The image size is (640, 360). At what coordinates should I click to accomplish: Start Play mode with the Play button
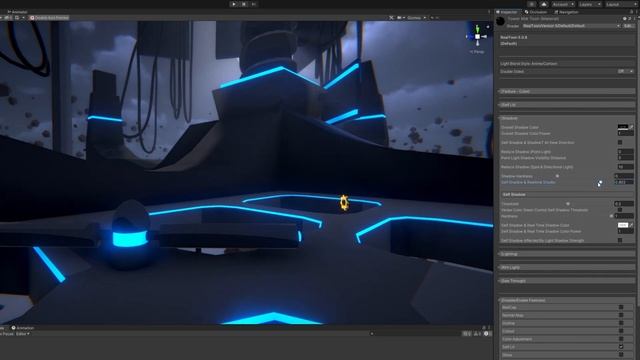click(x=233, y=4)
